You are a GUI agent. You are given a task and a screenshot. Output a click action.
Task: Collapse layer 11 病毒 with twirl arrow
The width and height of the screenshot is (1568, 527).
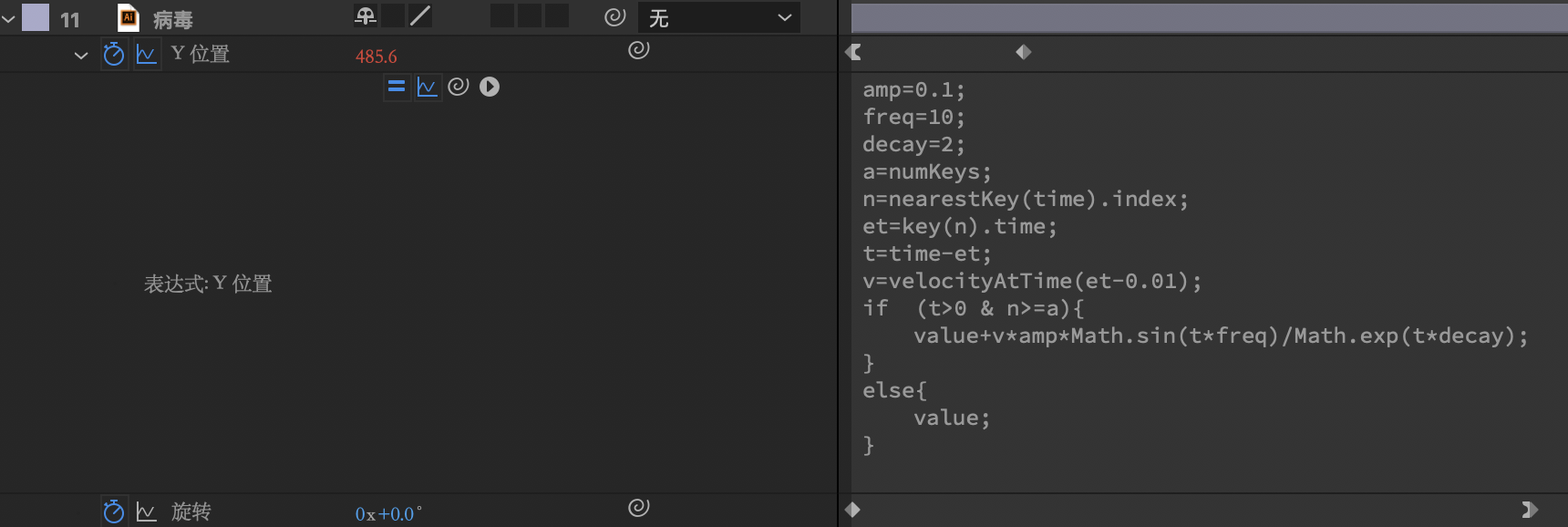click(x=9, y=18)
